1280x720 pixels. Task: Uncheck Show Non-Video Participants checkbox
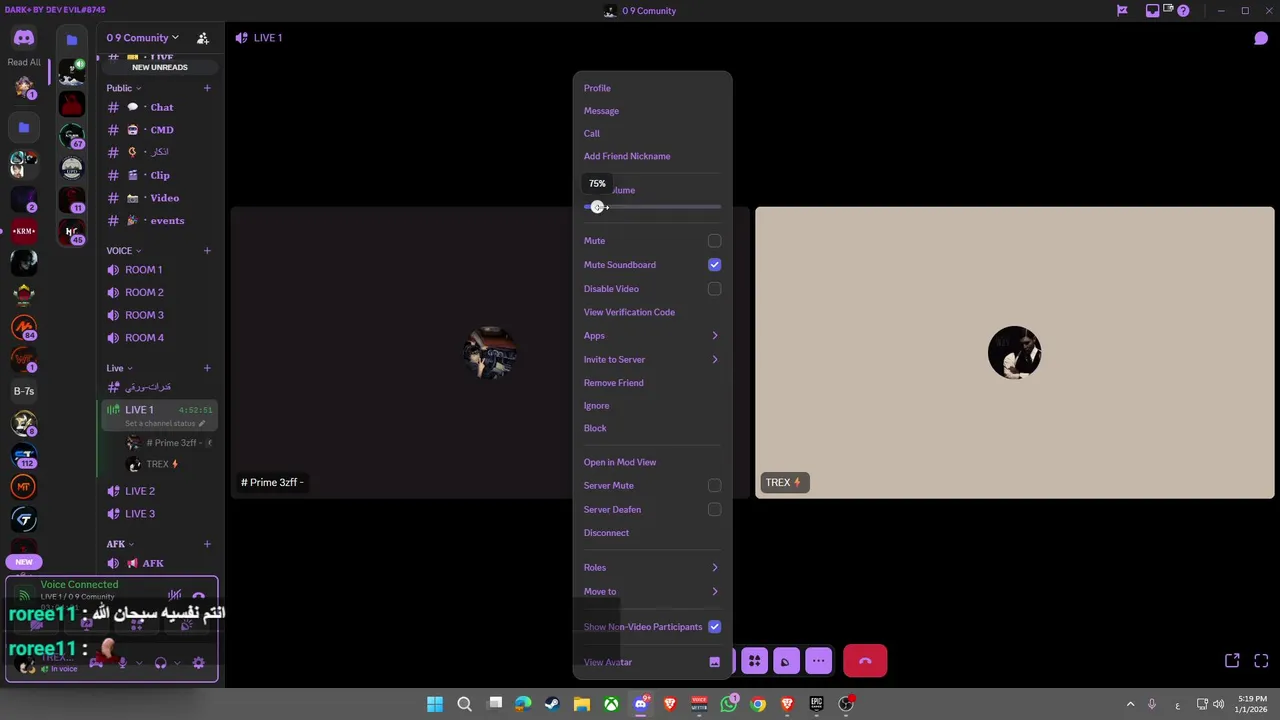714,627
